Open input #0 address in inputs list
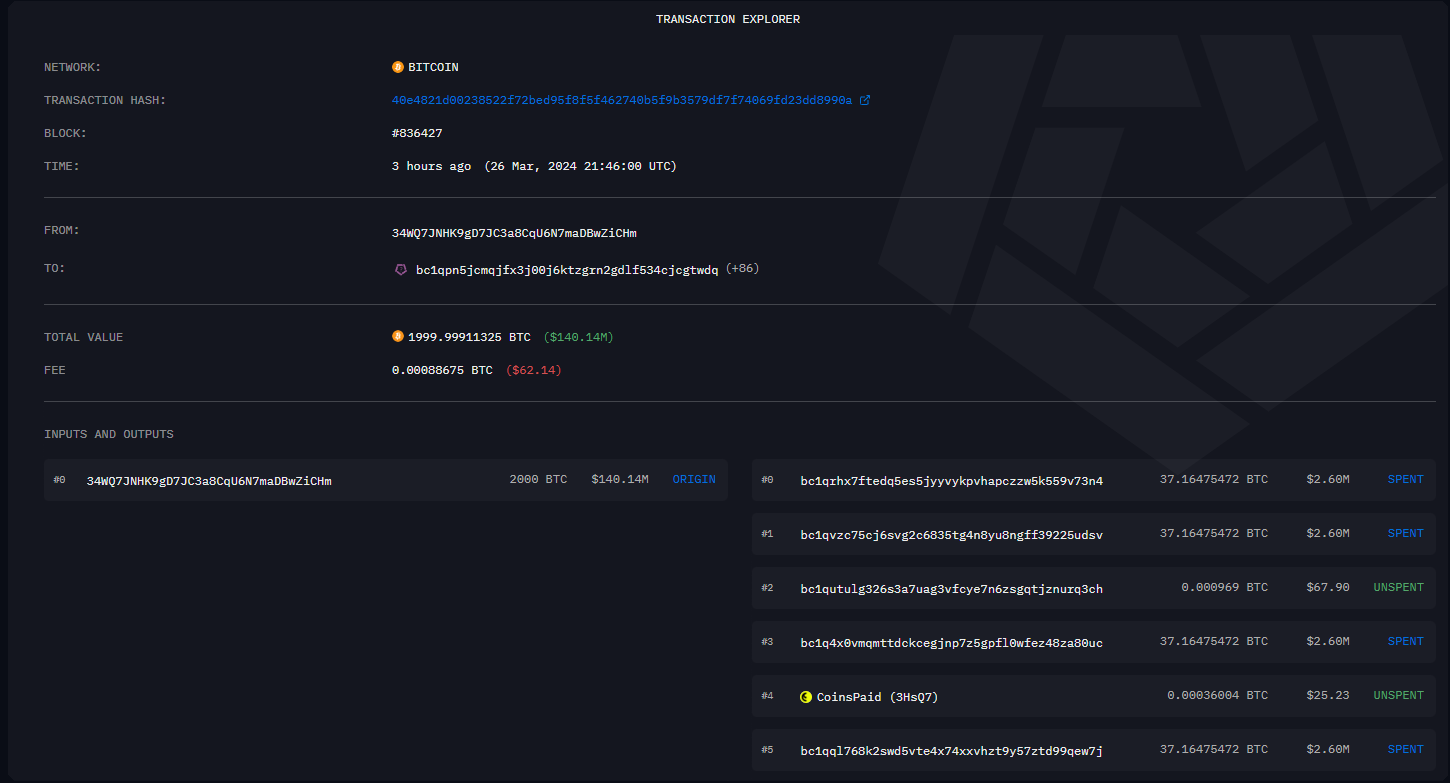 (209, 481)
